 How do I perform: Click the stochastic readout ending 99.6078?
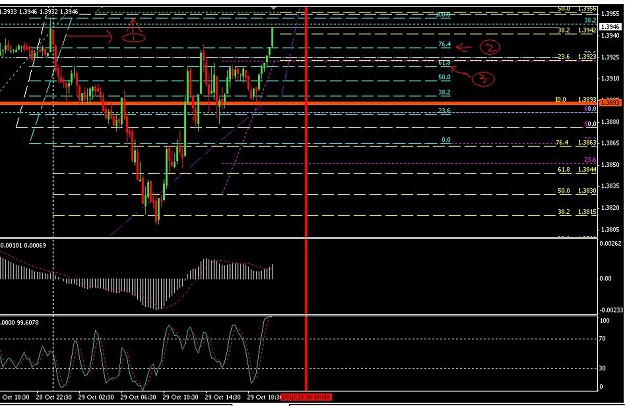[20, 322]
